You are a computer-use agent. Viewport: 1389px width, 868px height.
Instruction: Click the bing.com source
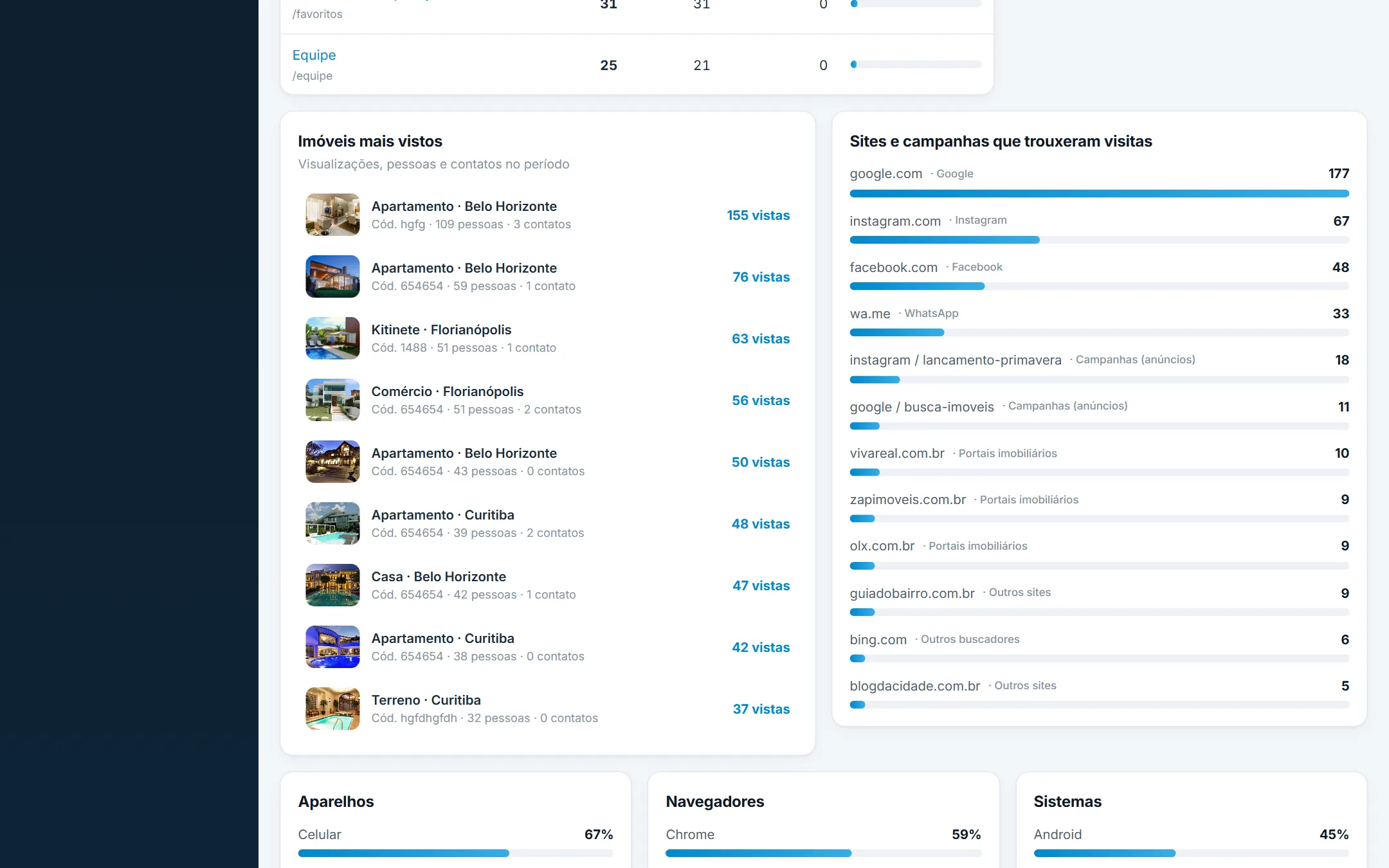tap(1099, 647)
